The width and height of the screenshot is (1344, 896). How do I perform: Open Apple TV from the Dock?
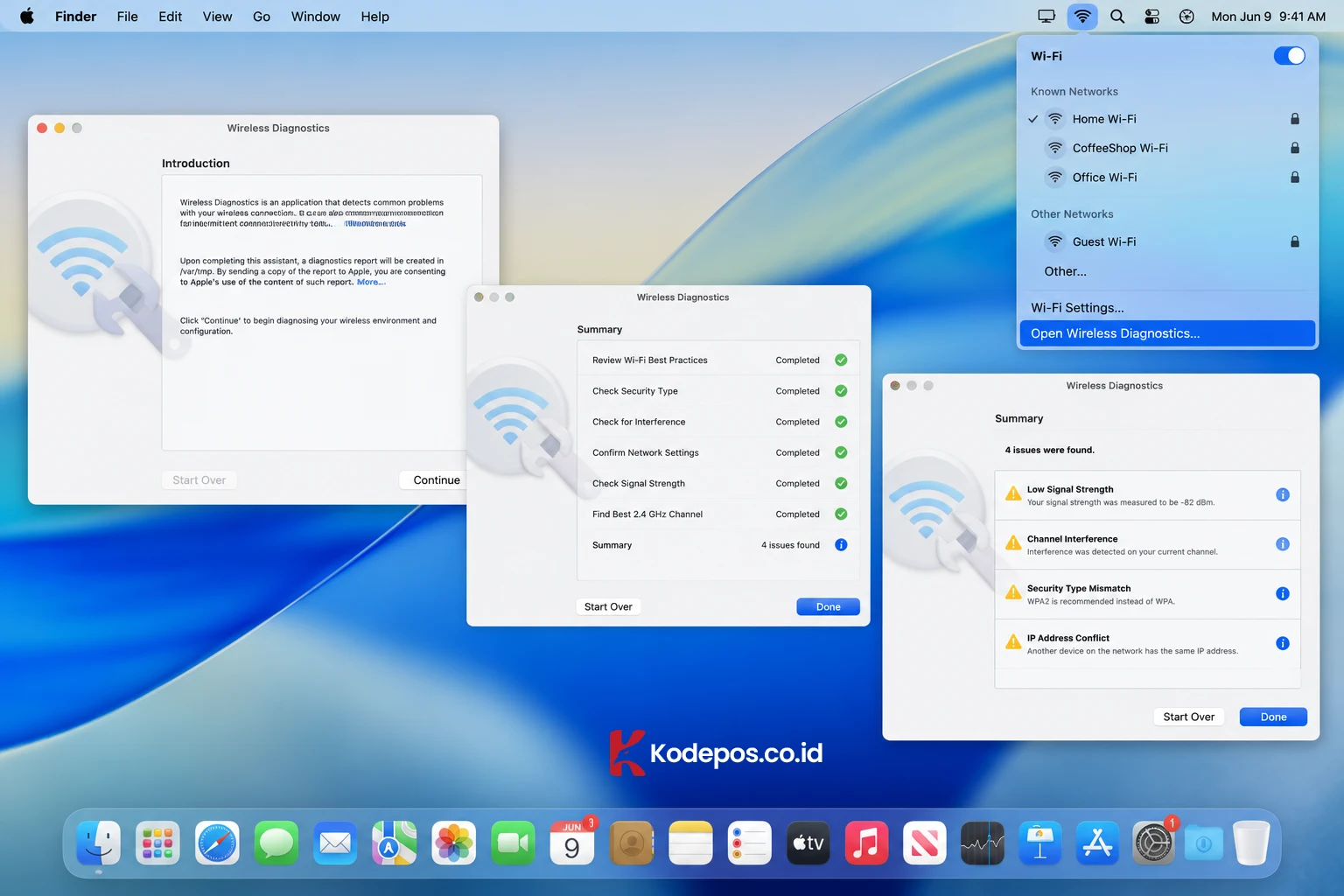click(808, 843)
